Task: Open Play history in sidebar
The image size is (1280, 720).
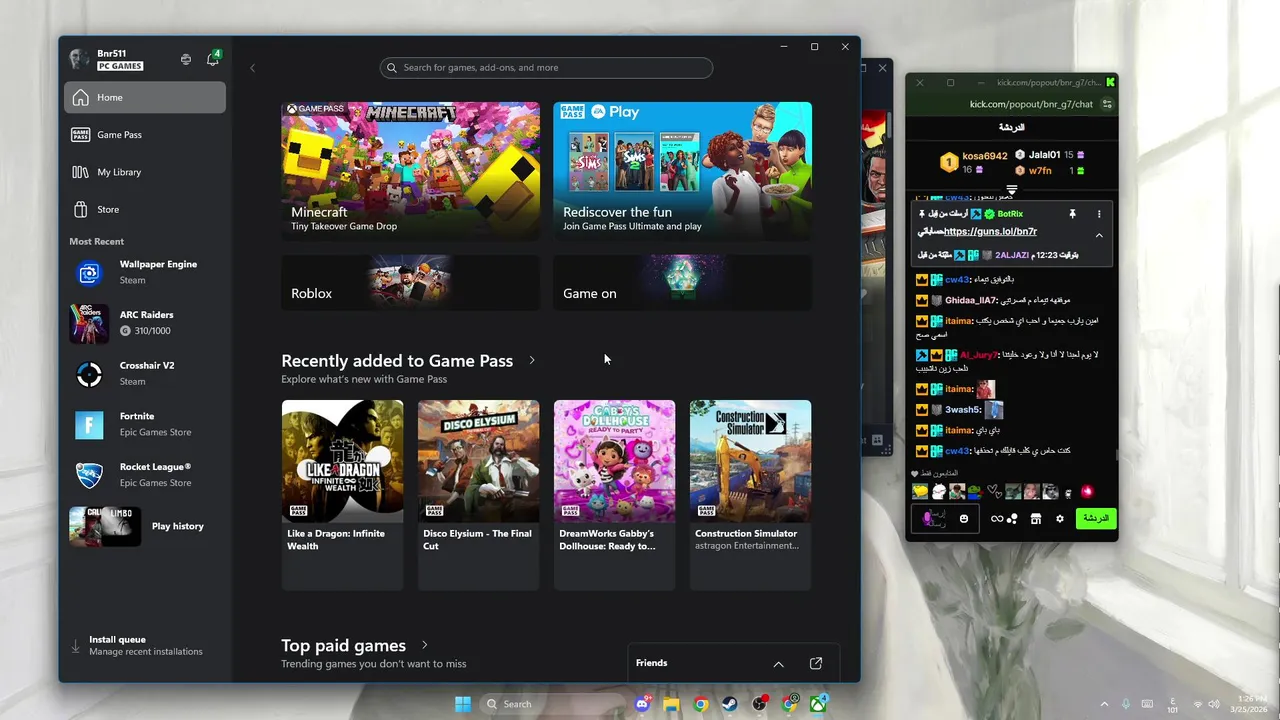Action: tap(145, 526)
